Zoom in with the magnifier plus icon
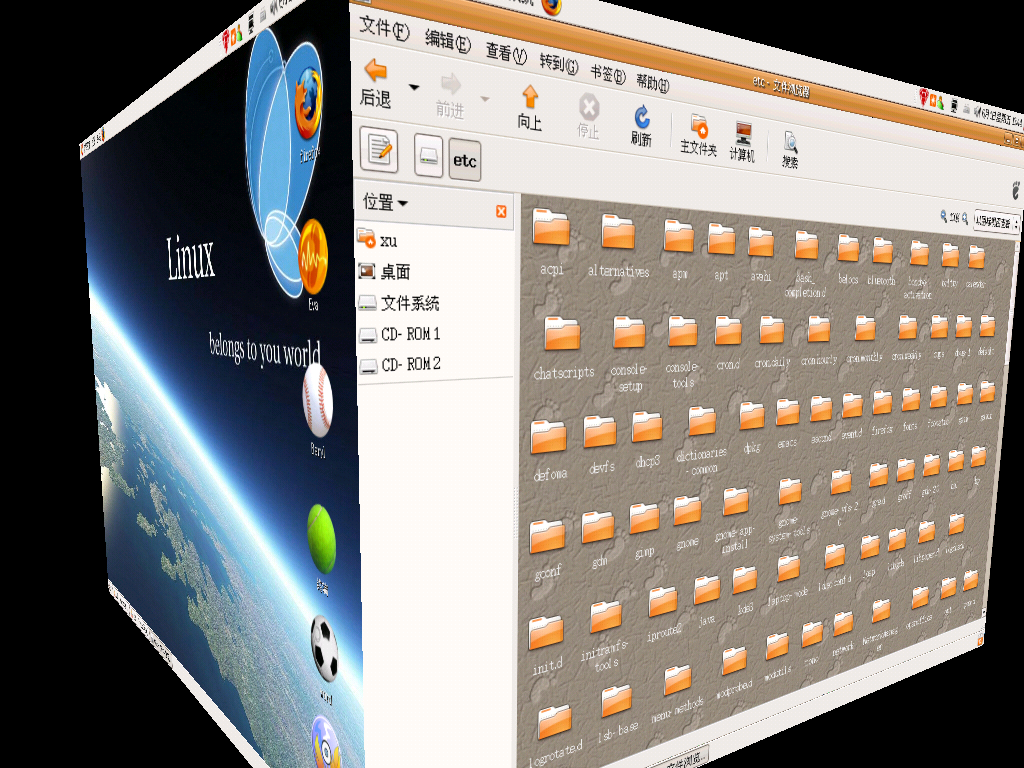Screen dimensions: 1024x768 click(x=965, y=218)
